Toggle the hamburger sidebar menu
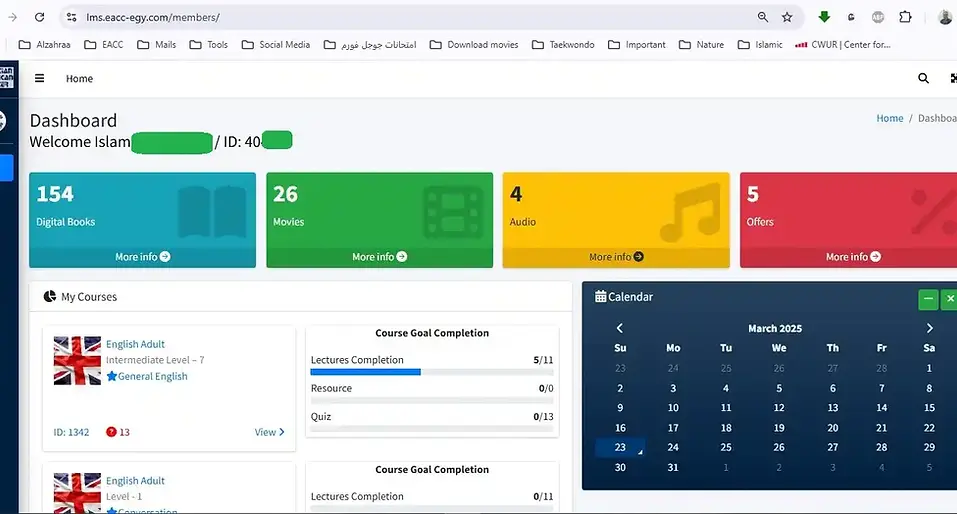The height and width of the screenshot is (514, 957). pyautogui.click(x=40, y=78)
